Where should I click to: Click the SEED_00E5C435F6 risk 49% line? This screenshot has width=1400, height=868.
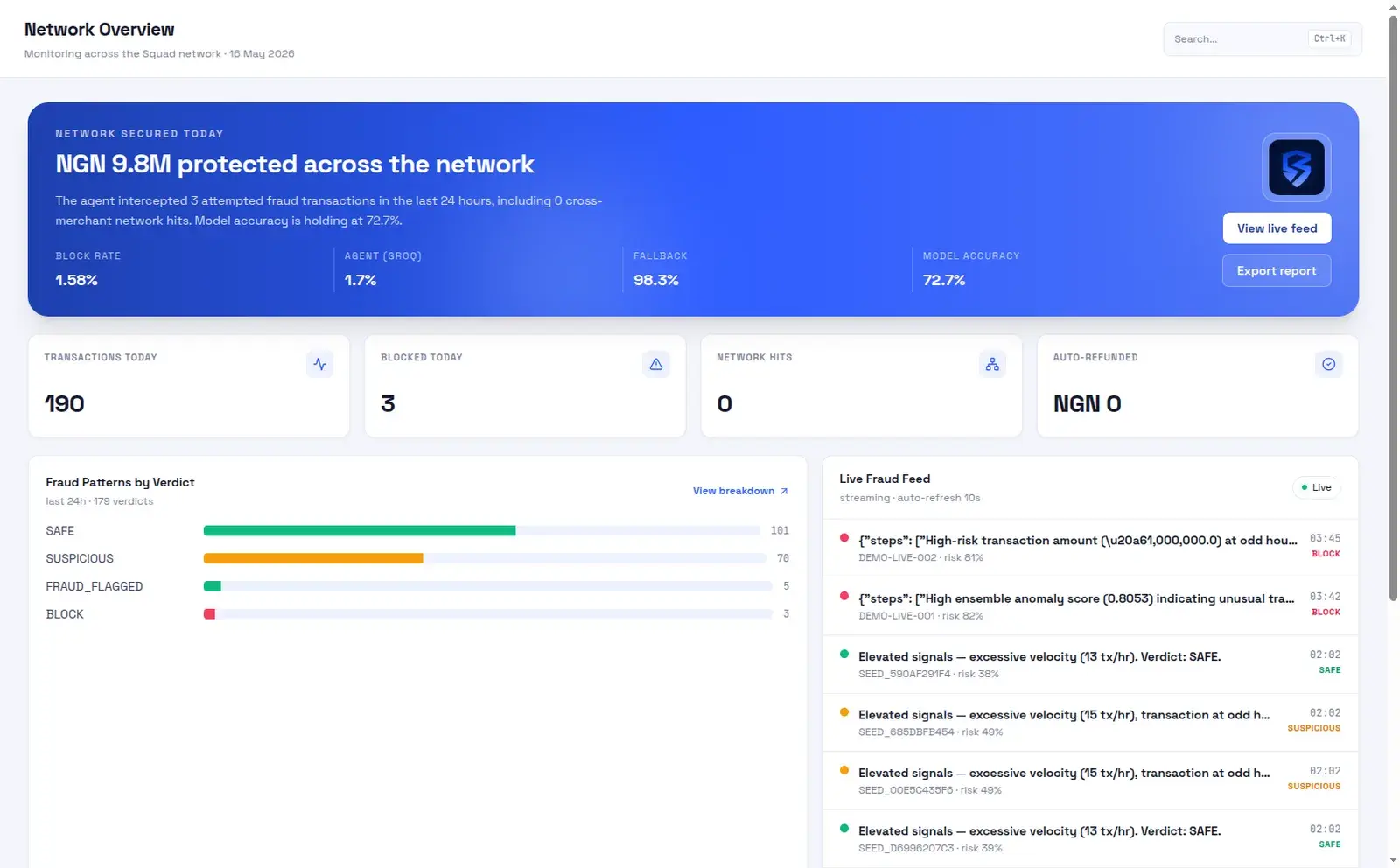[x=930, y=790]
